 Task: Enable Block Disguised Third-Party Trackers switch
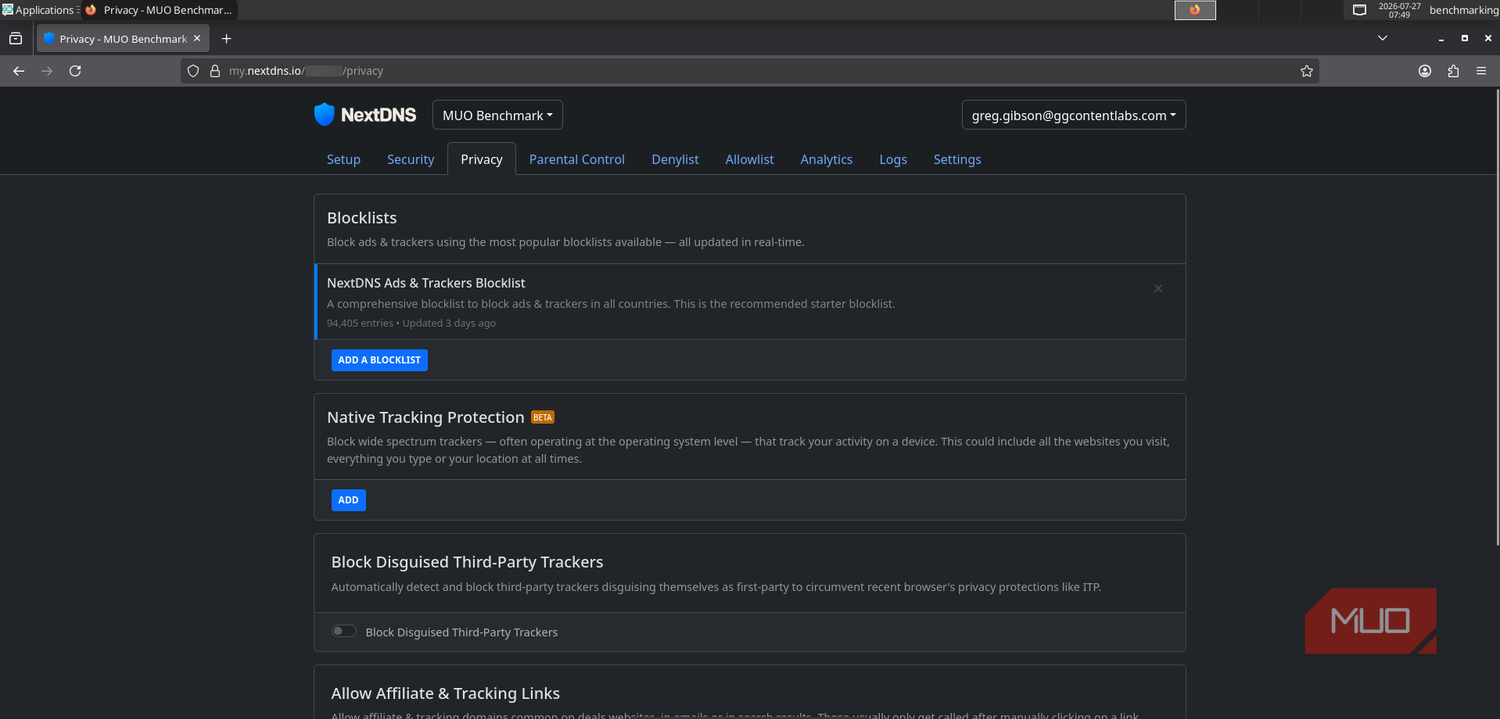click(344, 631)
